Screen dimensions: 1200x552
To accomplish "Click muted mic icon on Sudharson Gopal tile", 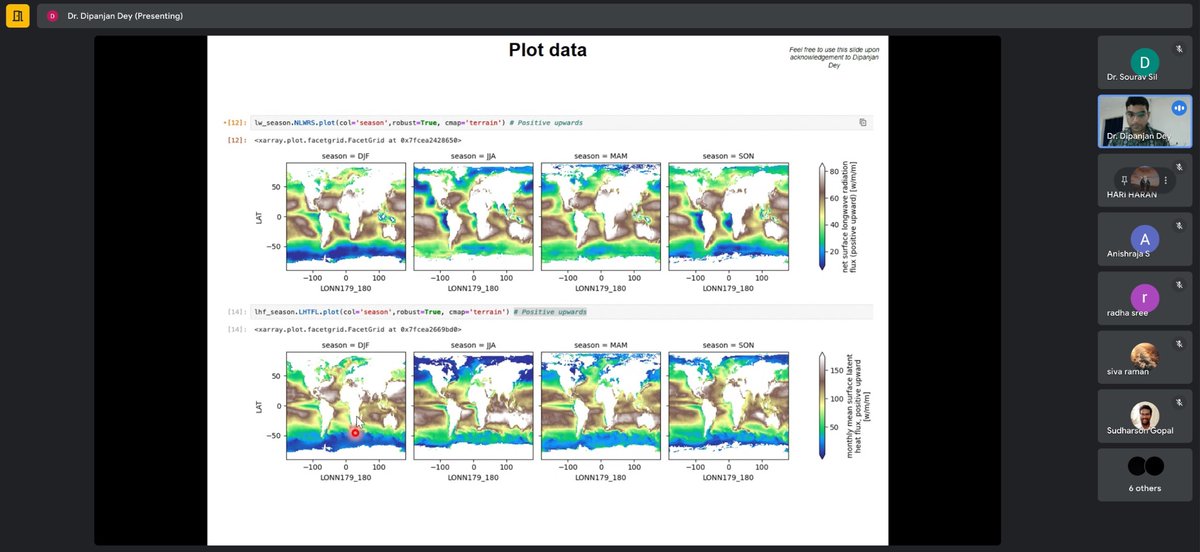I will point(1180,402).
